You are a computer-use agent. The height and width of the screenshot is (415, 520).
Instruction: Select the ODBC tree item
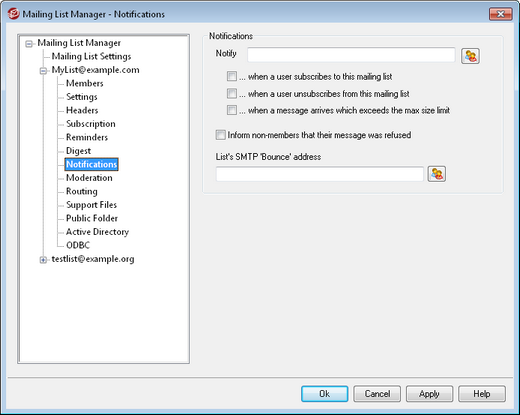click(x=78, y=245)
